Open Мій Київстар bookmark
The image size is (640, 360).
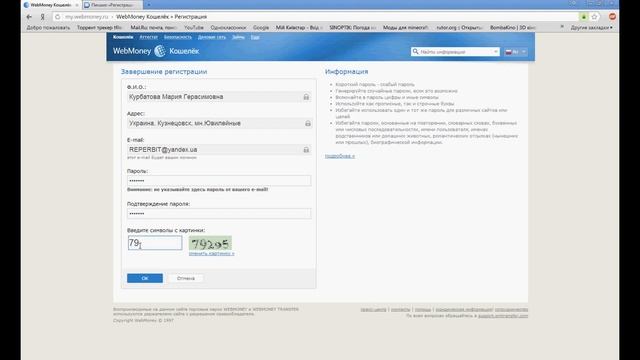point(299,28)
